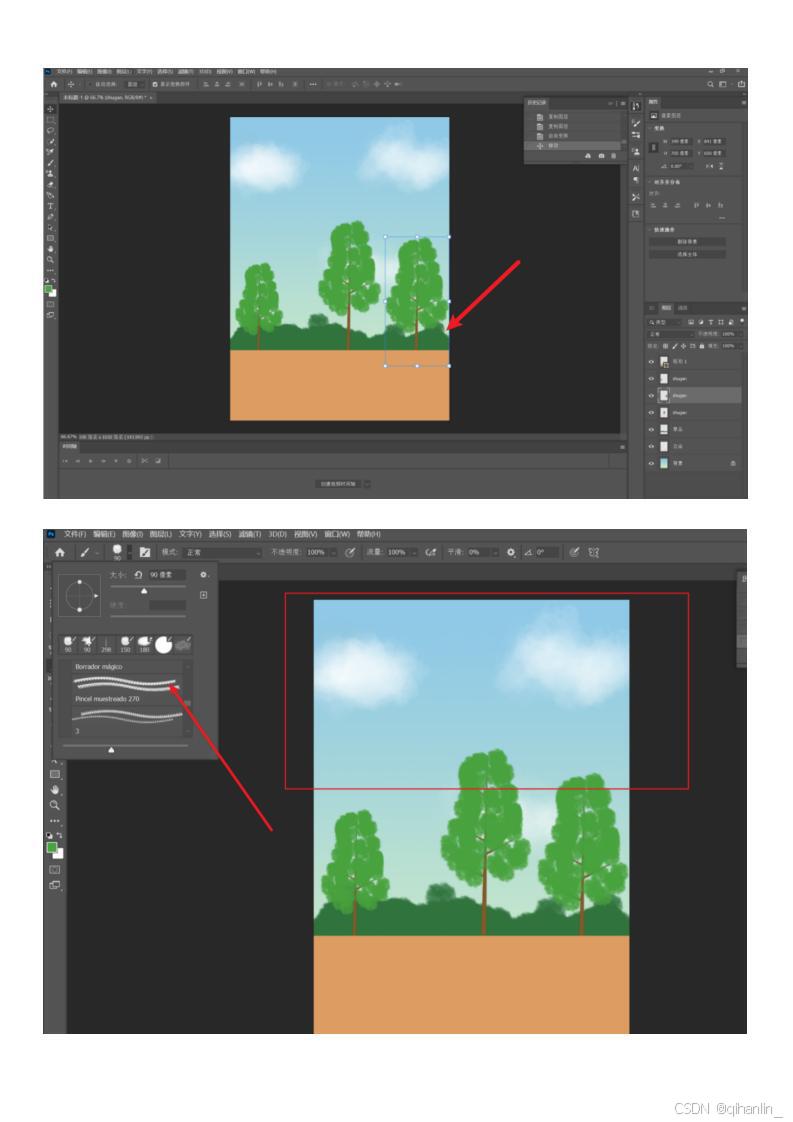Open the 模式 blend mode dropdown showing 正常

(222, 552)
